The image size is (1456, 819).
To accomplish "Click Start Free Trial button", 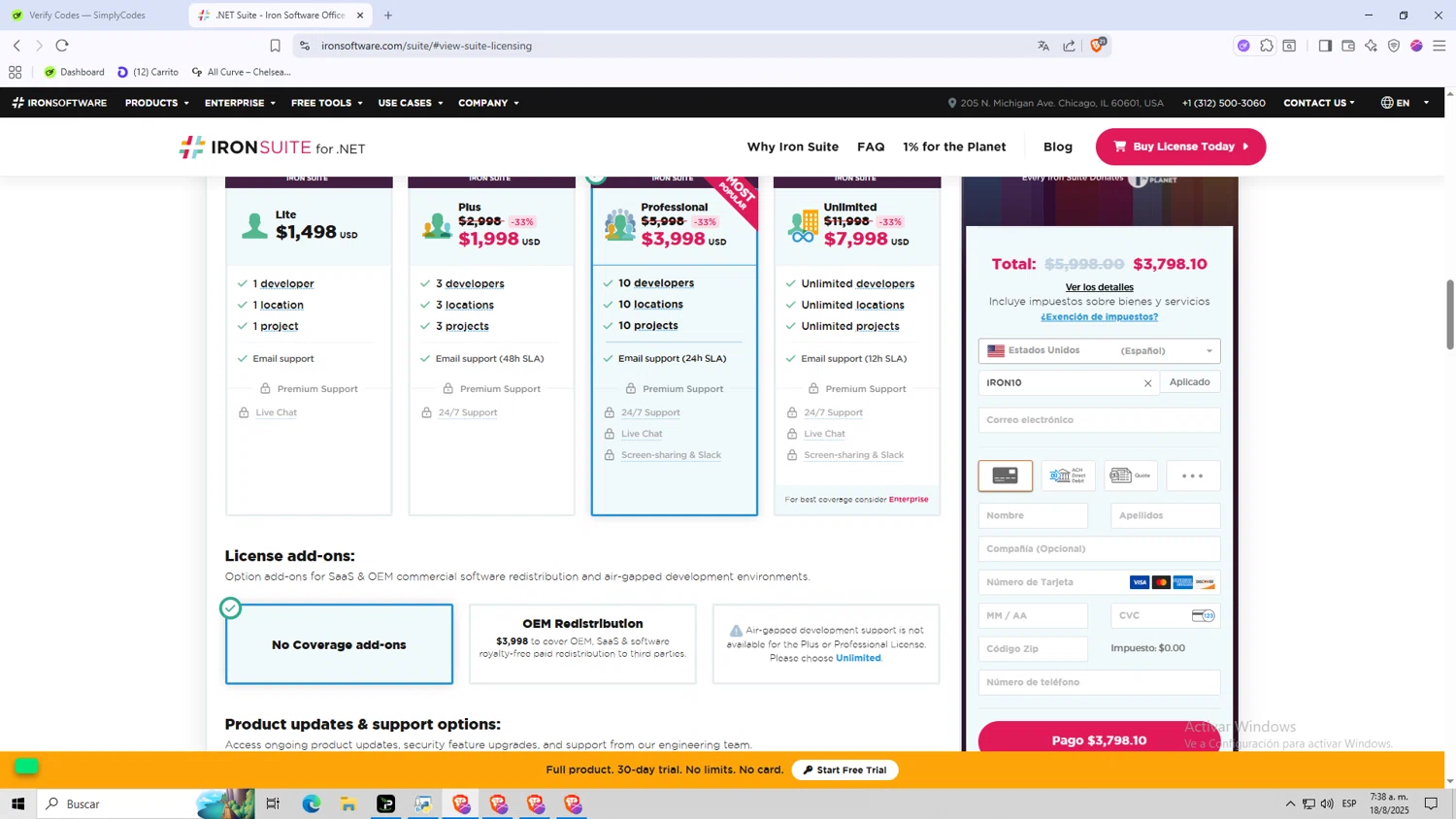I will coord(844,770).
